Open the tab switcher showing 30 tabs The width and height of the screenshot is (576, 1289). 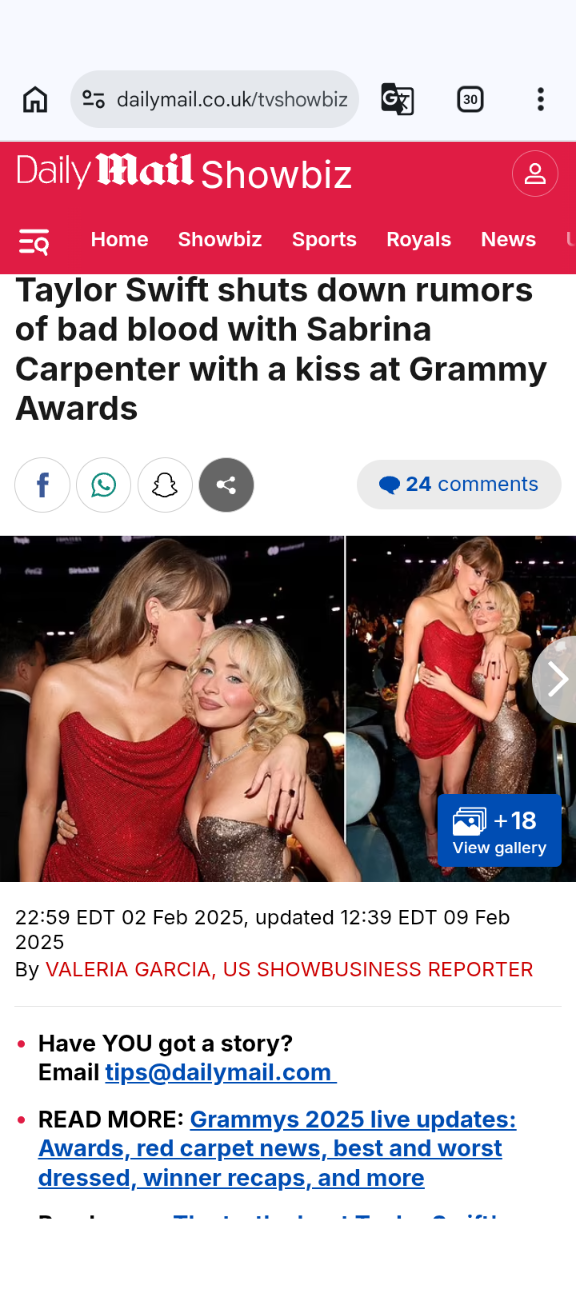pos(470,99)
